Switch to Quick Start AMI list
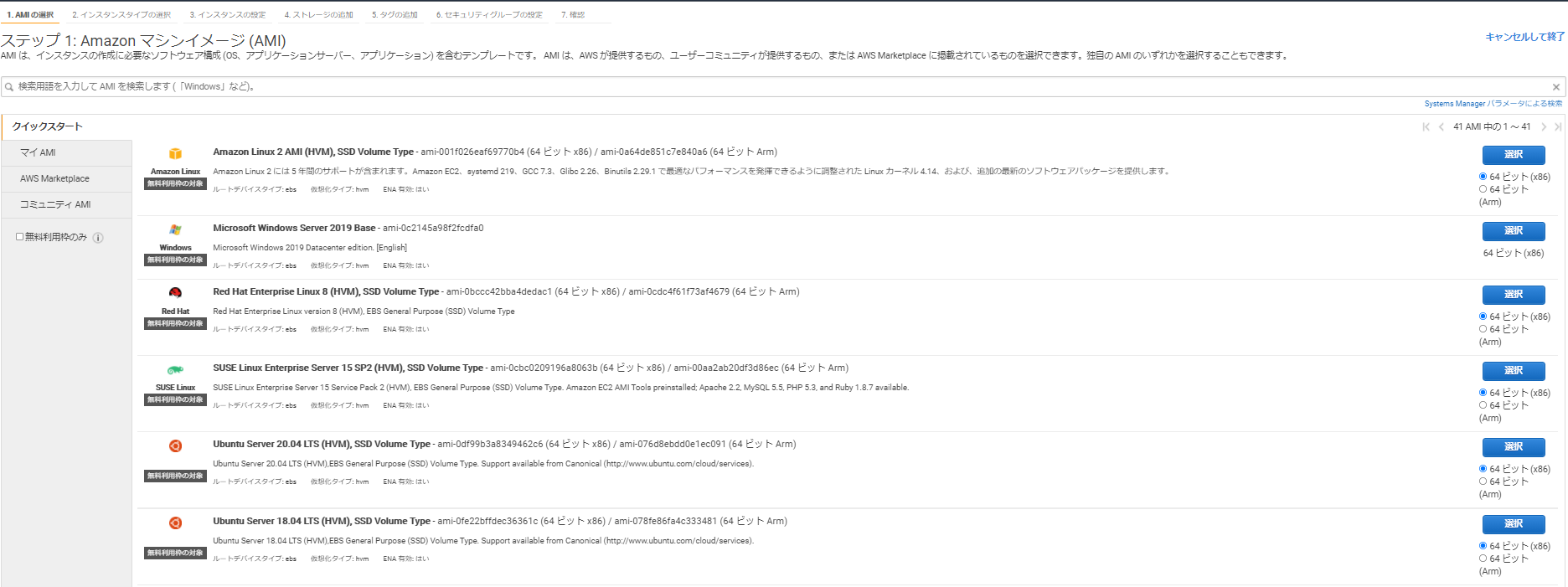This screenshot has width=1568, height=587. 67,127
